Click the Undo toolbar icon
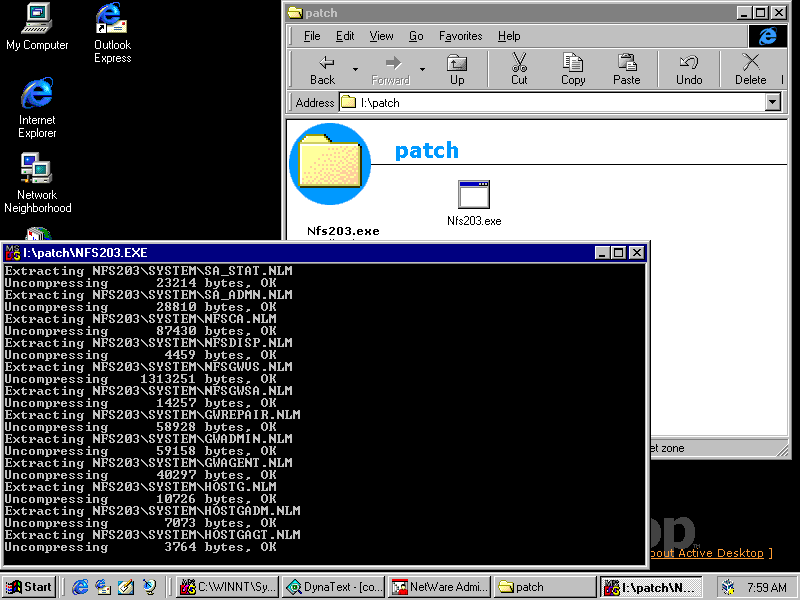The image size is (800, 600). [x=689, y=69]
